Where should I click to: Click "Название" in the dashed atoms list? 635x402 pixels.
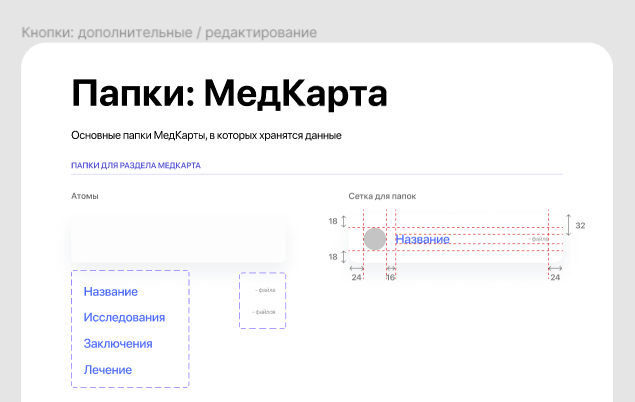(111, 291)
